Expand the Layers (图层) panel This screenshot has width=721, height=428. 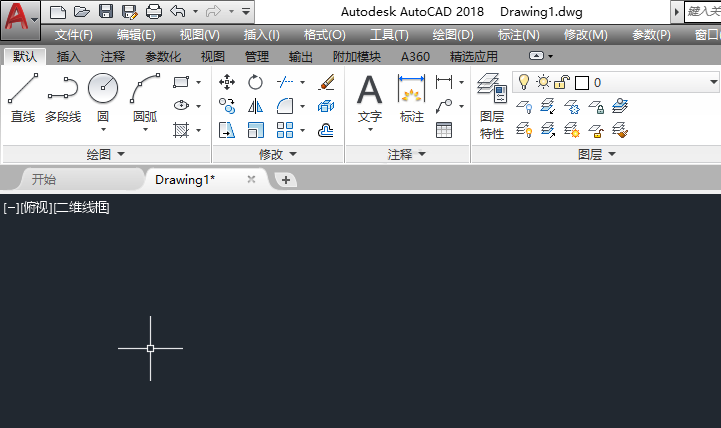[596, 154]
